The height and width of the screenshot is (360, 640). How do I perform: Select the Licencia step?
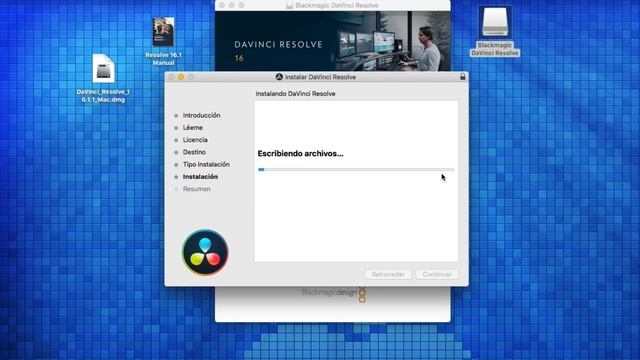click(195, 140)
